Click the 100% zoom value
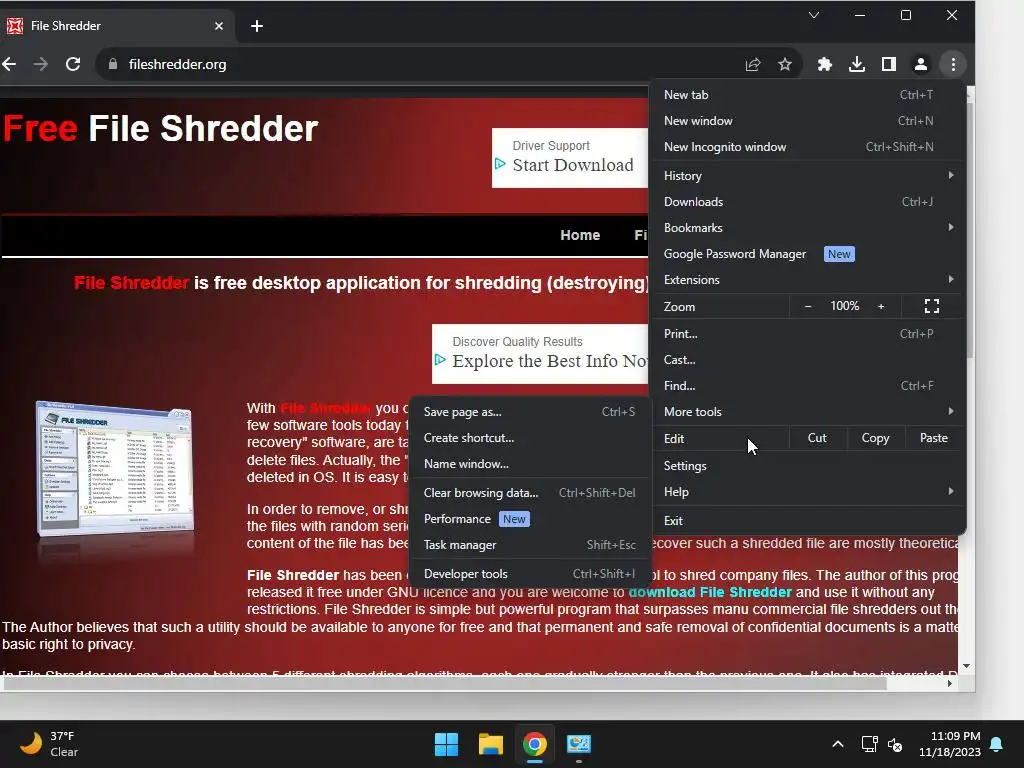Screen dimensions: 1024x768 (844, 306)
